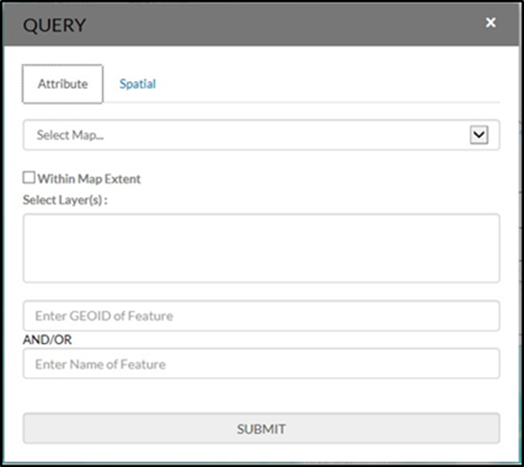The width and height of the screenshot is (524, 467).
Task: Click the AND/OR label between fields
Action: click(x=47, y=340)
